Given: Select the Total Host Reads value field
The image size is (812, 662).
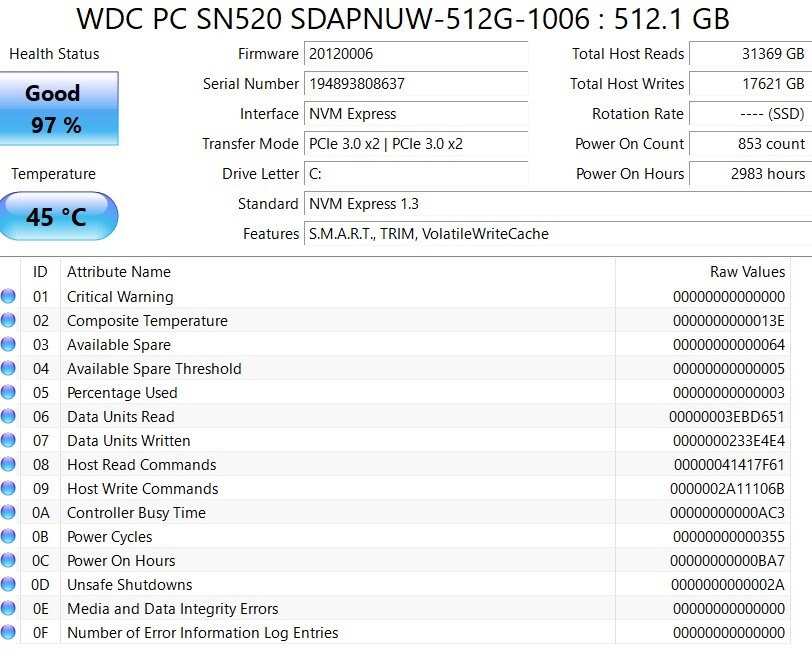Looking at the screenshot, I should [x=750, y=54].
